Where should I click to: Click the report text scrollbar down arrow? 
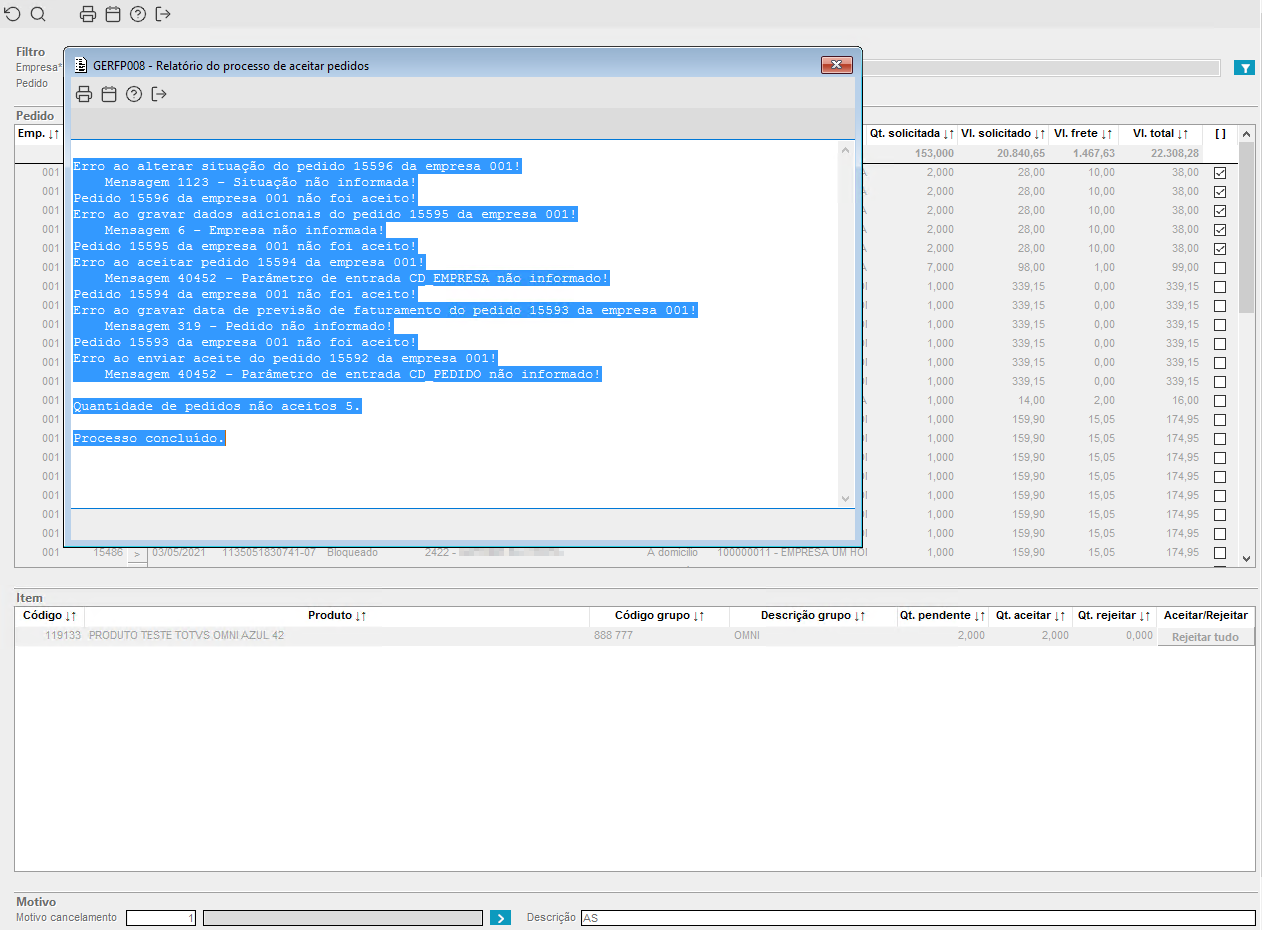click(846, 498)
